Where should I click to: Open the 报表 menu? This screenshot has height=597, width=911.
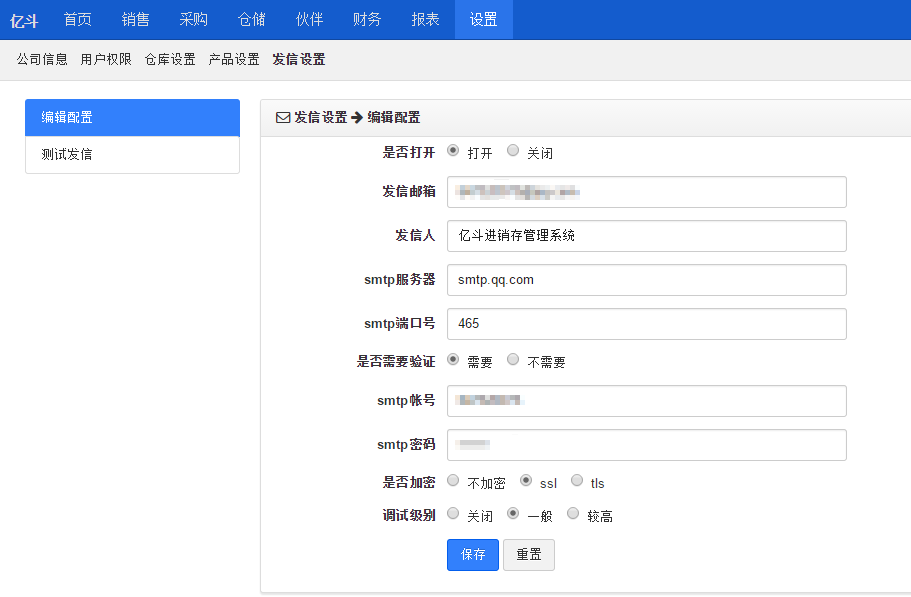(x=425, y=20)
